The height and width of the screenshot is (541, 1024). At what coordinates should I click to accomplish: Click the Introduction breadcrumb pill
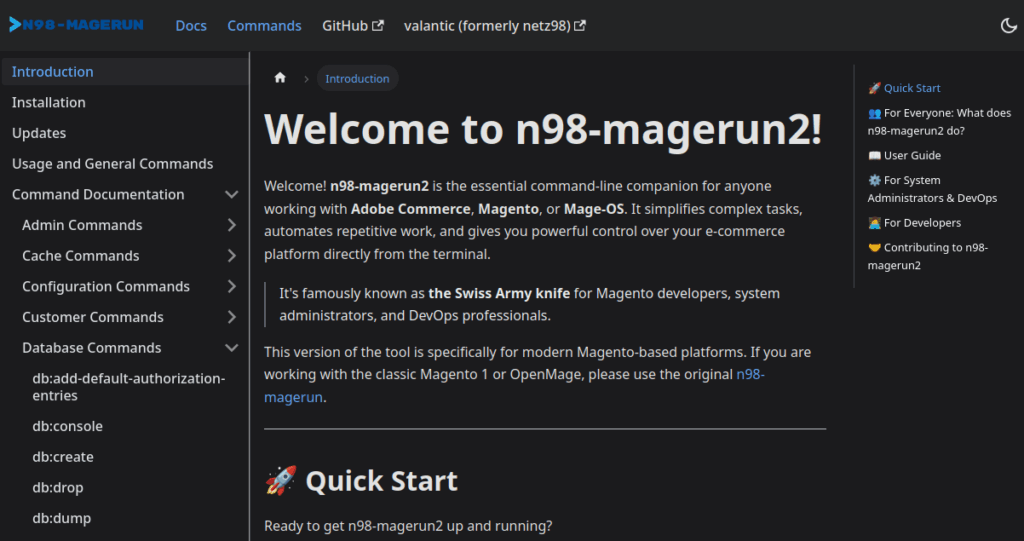357,78
